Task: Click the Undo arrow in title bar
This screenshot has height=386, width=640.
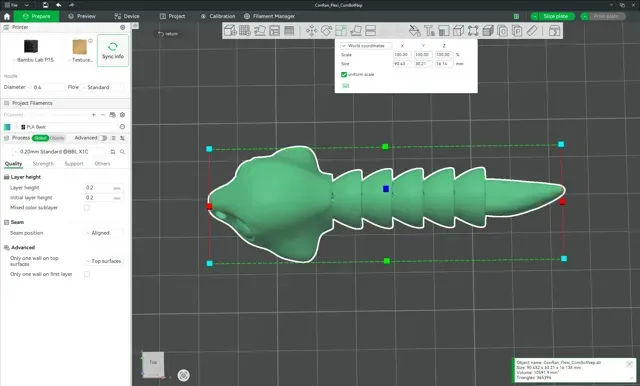Action: [58, 5]
